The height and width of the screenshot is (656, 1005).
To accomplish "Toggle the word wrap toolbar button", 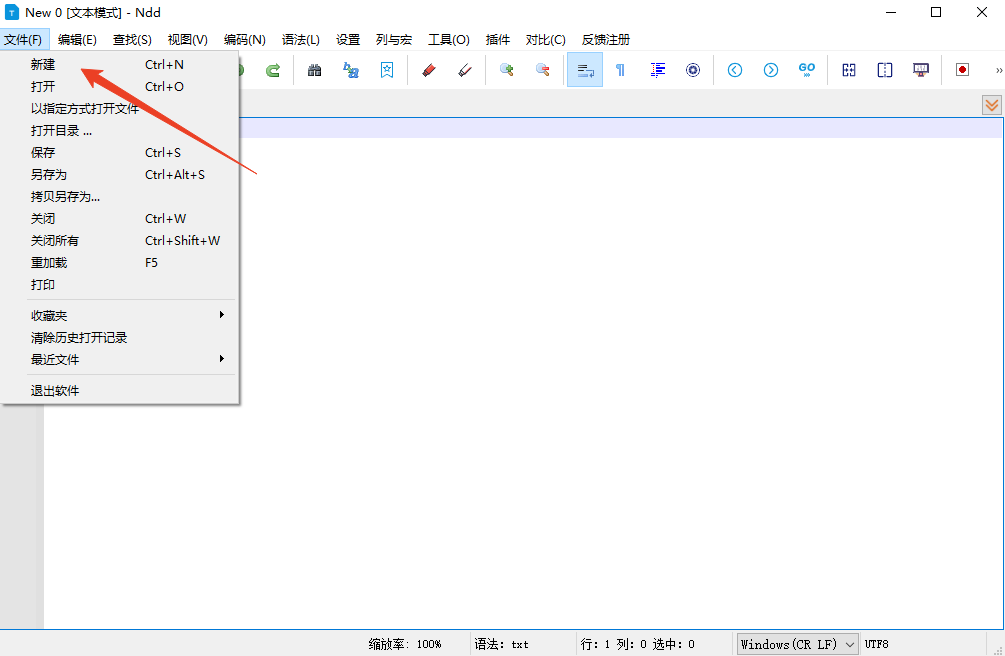I will coord(585,70).
